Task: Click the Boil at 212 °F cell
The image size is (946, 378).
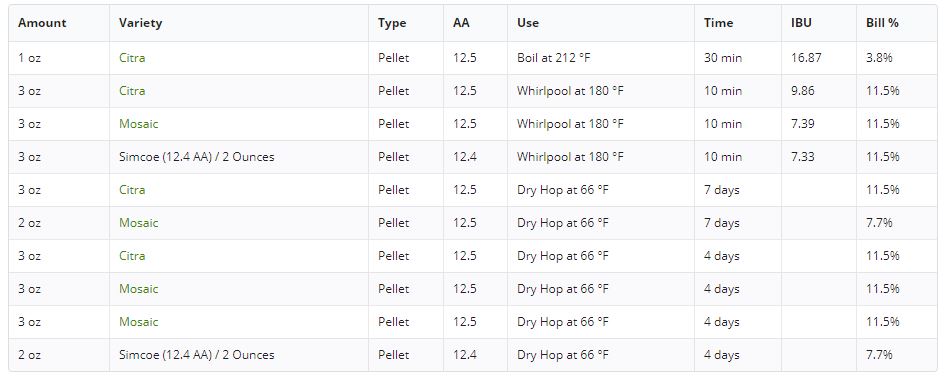Action: pyautogui.click(x=600, y=58)
